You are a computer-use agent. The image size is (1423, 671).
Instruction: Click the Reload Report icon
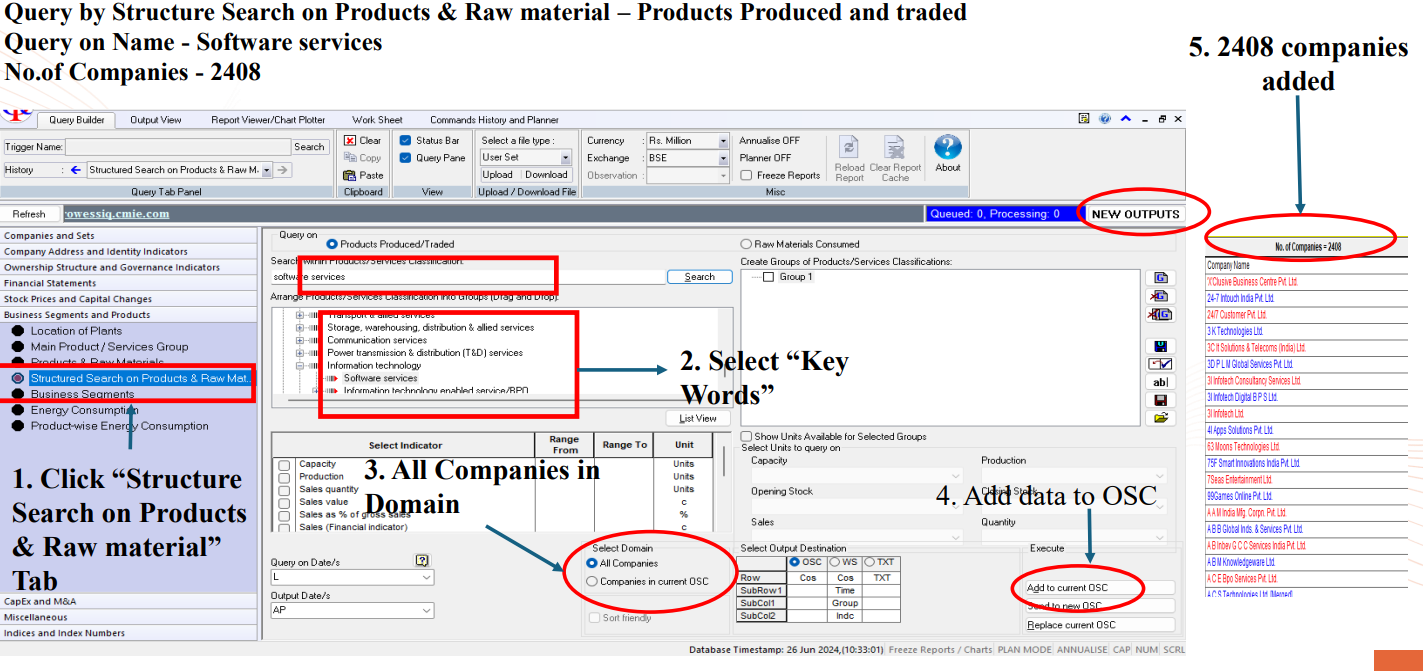849,149
